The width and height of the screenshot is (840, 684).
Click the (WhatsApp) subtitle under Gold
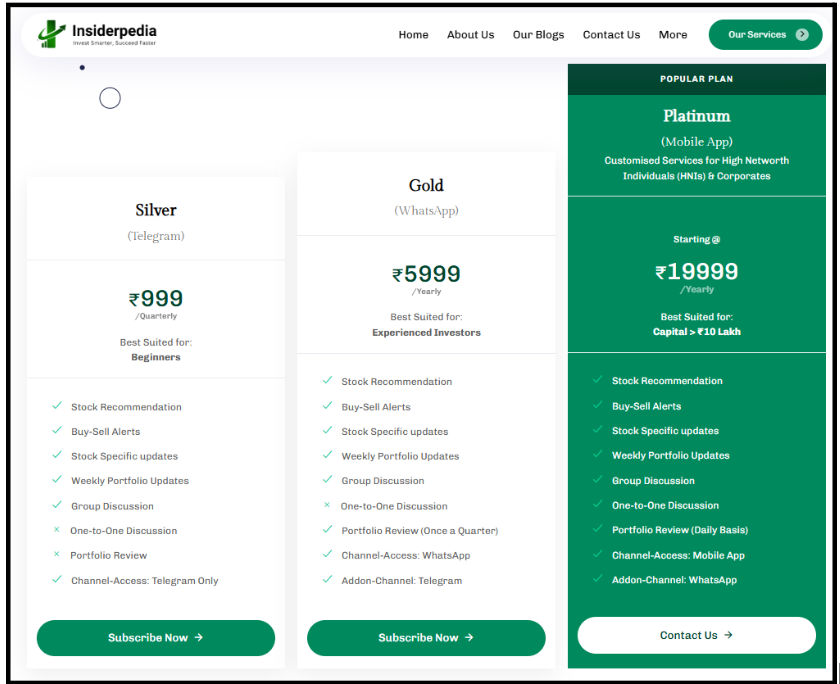coord(426,211)
